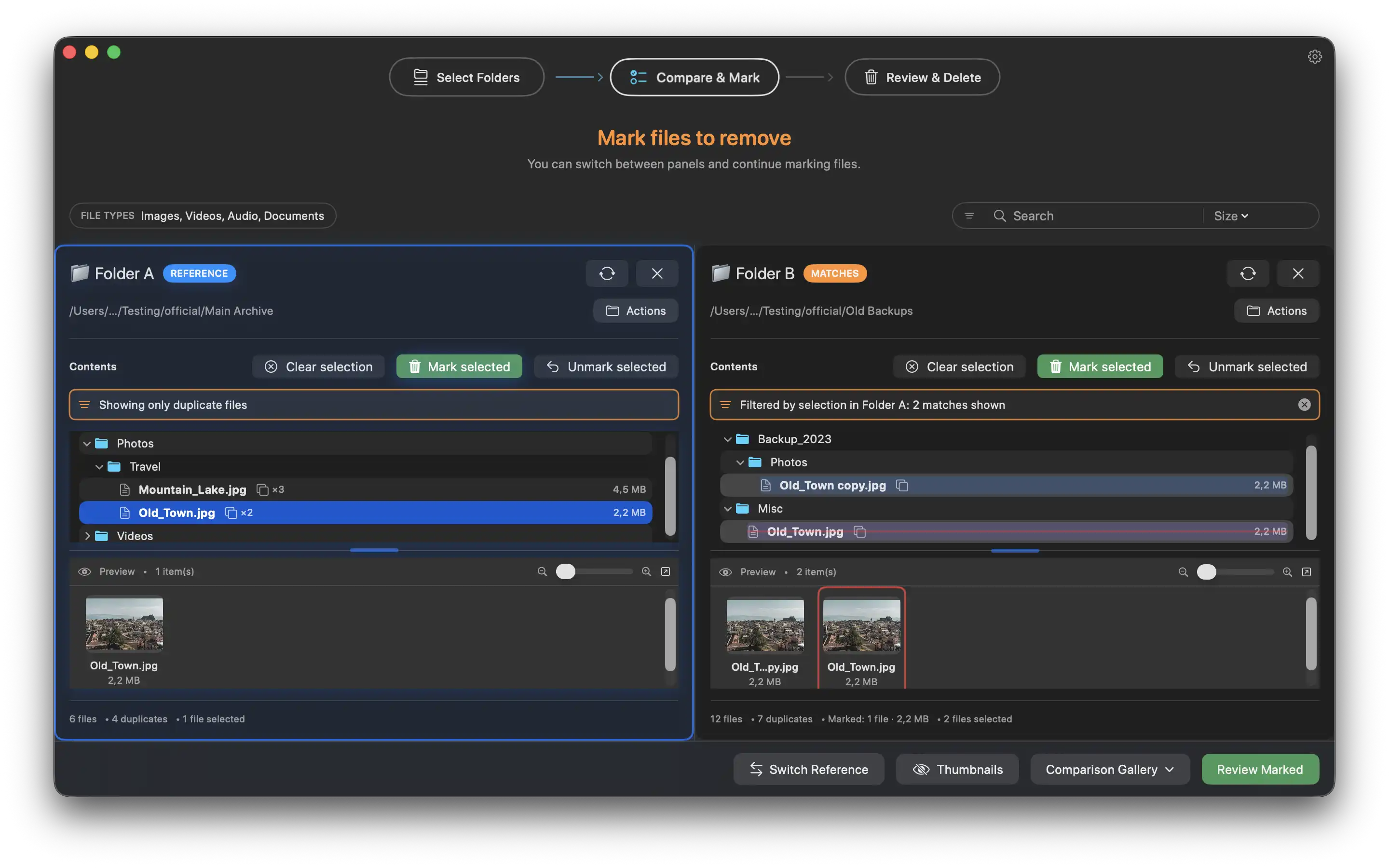Image resolution: width=1389 pixels, height=868 pixels.
Task: Go to Review & Delete step
Action: tap(922, 77)
